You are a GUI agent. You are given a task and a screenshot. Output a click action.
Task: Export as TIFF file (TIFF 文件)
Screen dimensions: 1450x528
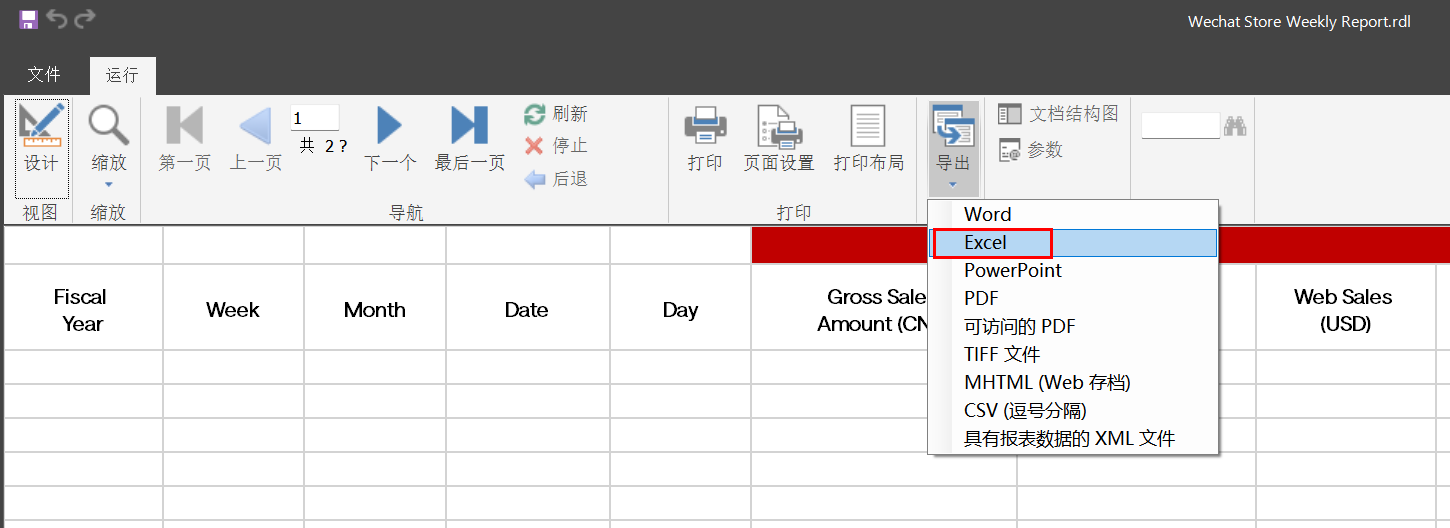[x=1073, y=354]
